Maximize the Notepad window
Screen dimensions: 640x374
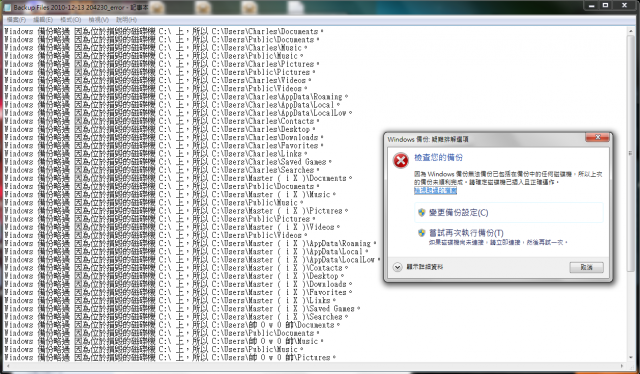(606, 5)
